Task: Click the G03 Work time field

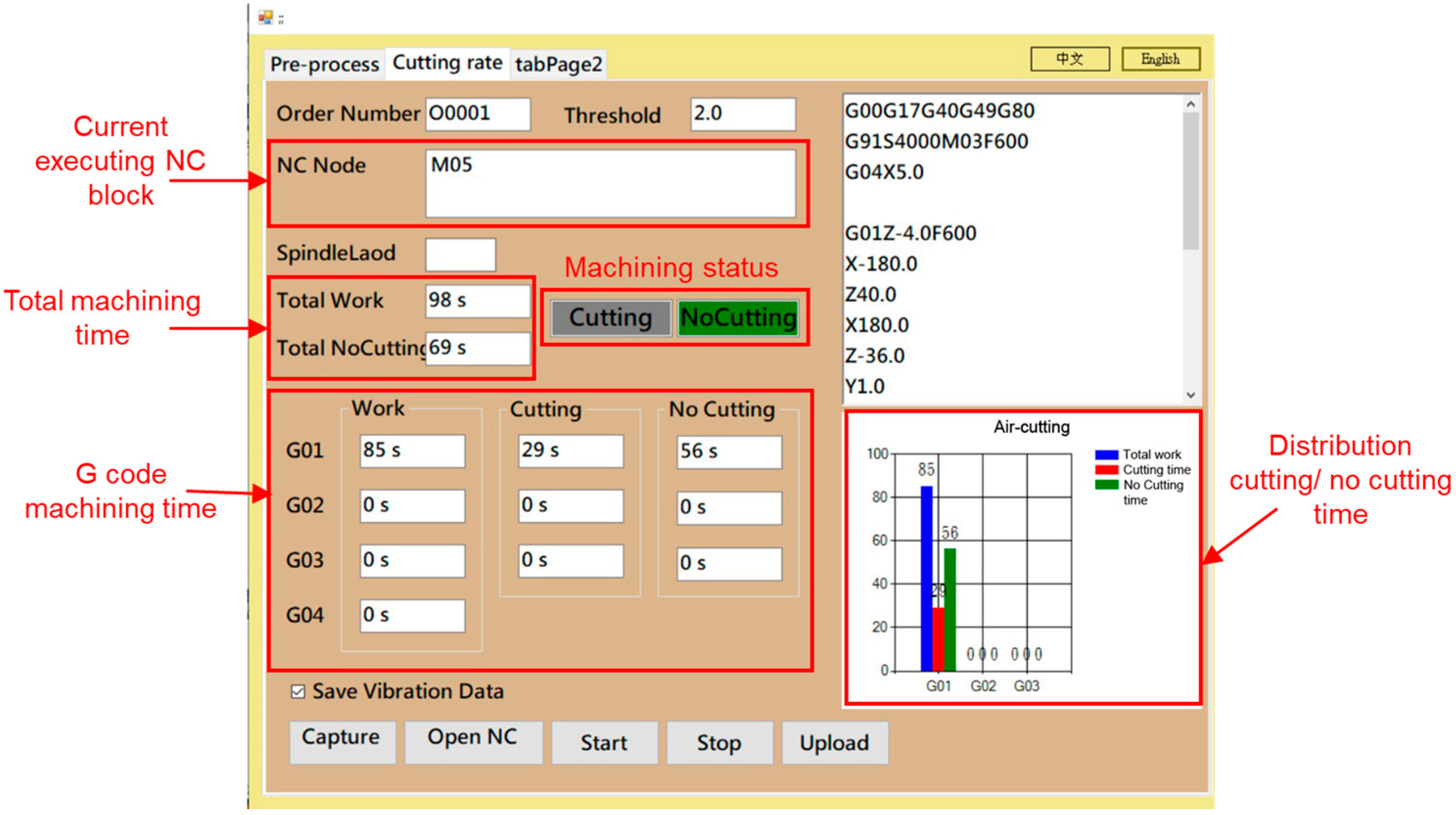Action: point(413,561)
